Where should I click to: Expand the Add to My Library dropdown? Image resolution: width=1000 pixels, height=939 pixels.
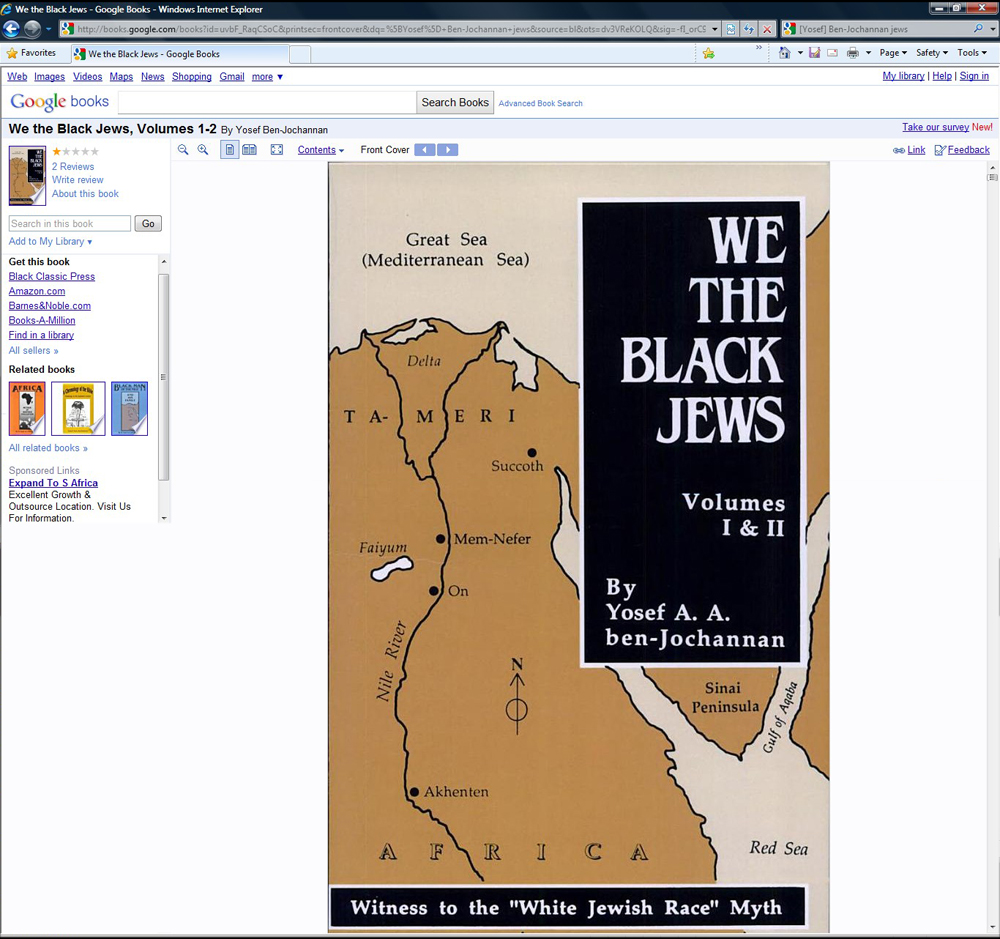50,241
